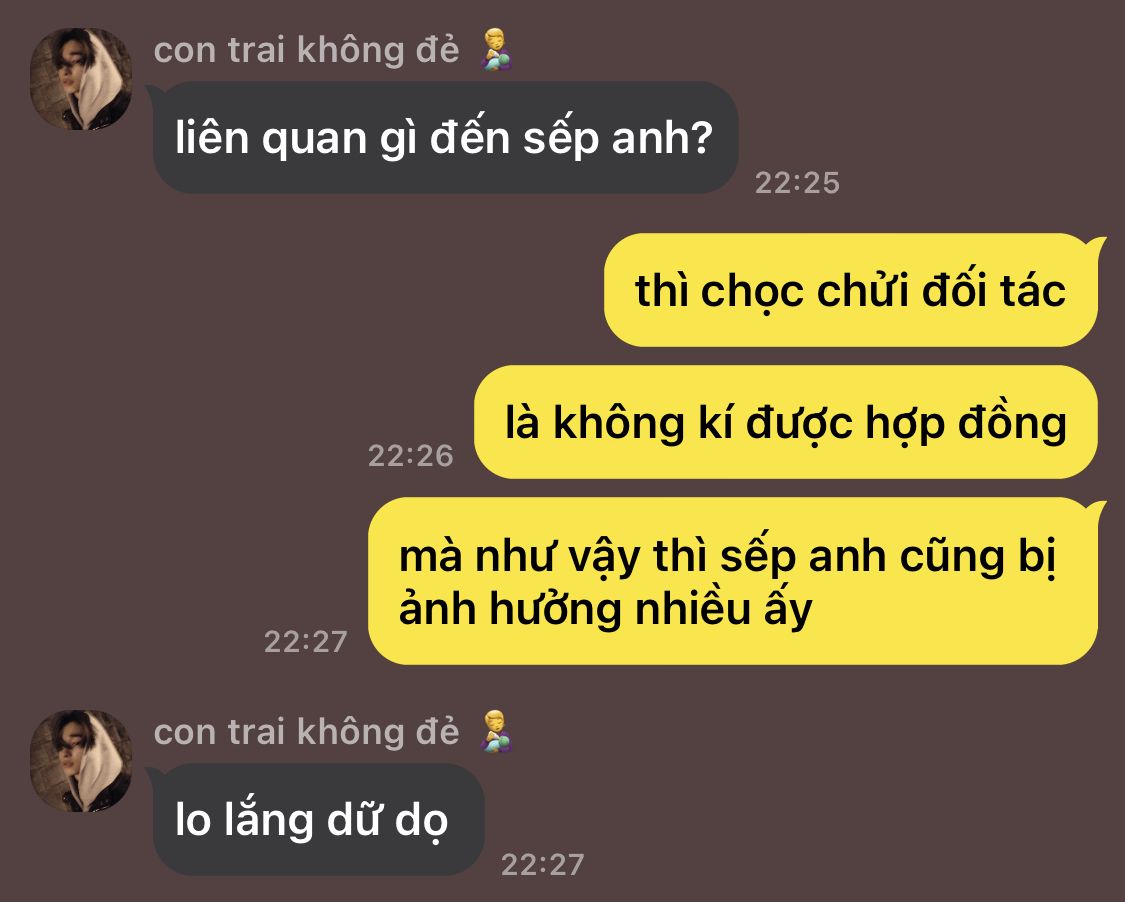Tap the 'thì chọc chửi đối tác' bubble
Screen dimensions: 1125x902
[851, 290]
